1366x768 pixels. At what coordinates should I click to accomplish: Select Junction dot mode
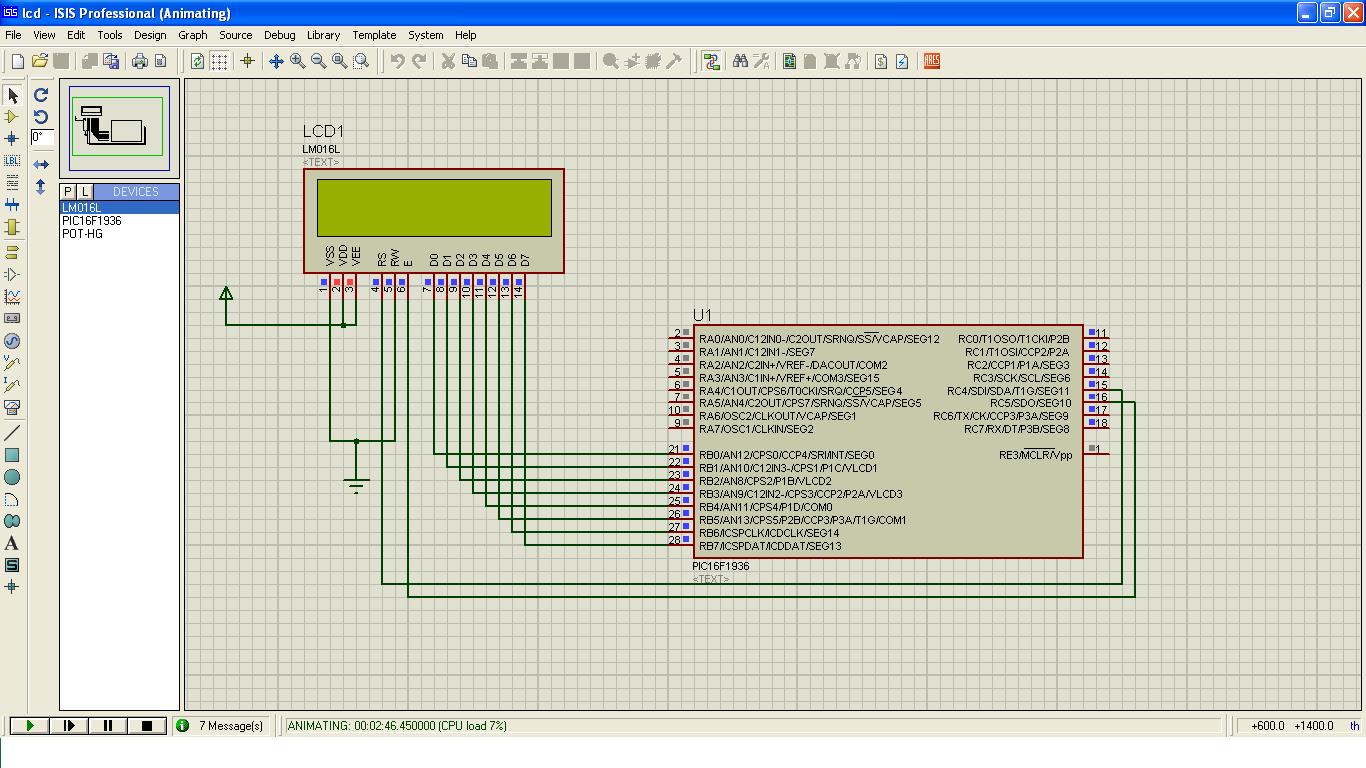tap(12, 139)
